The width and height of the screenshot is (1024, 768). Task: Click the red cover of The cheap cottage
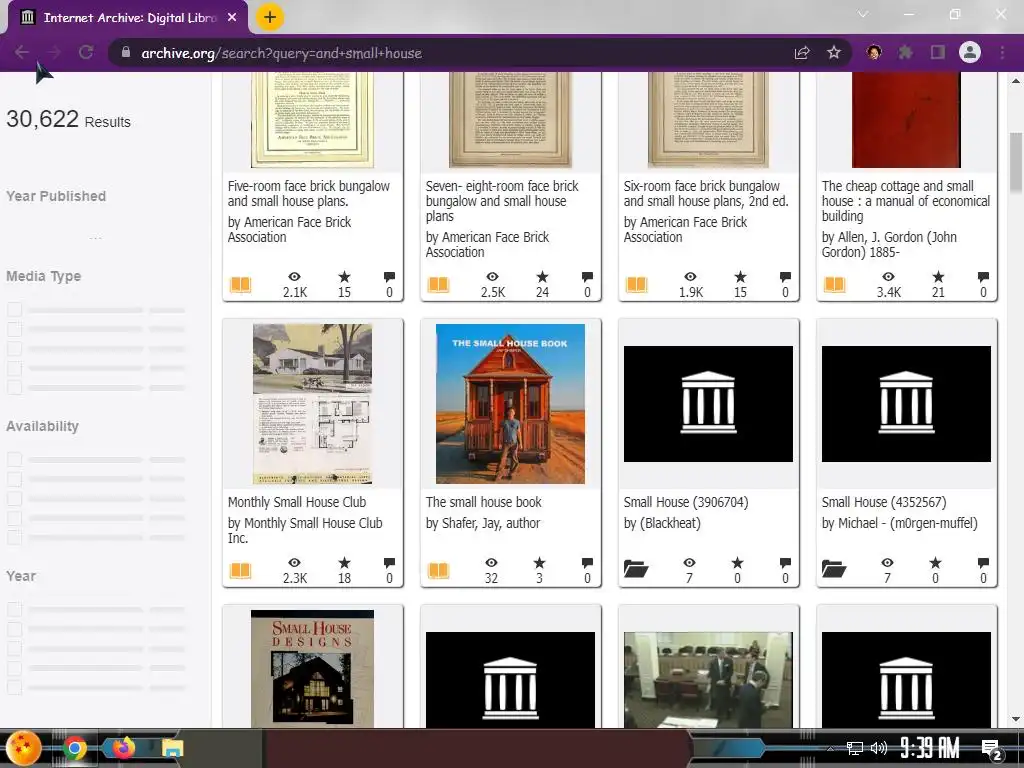pos(906,120)
